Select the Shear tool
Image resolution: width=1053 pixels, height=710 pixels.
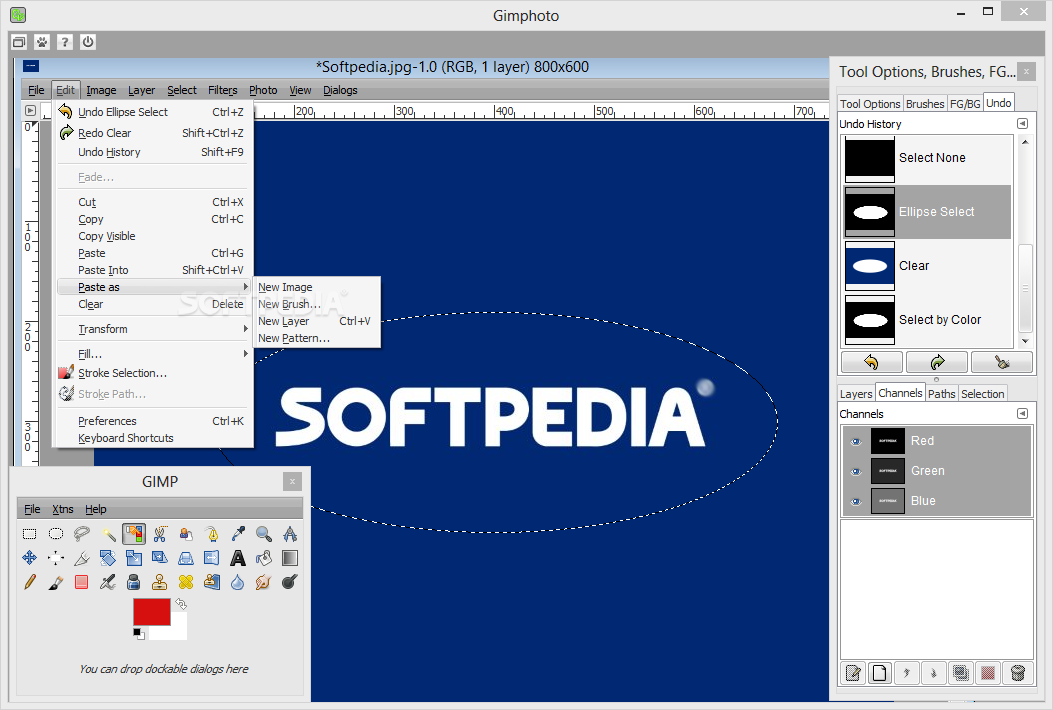(x=160, y=558)
